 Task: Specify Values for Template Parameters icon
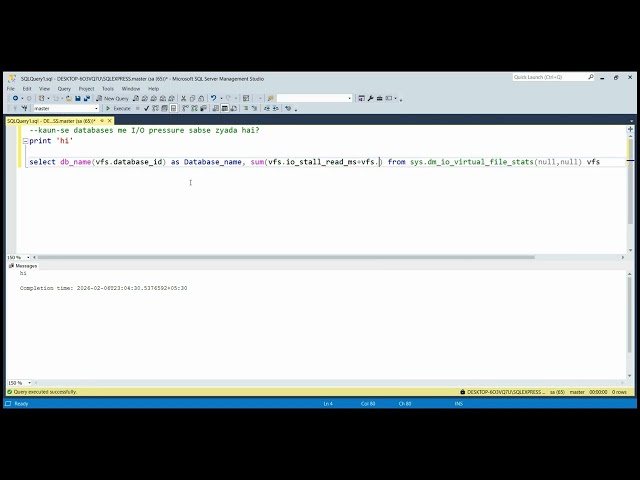point(288,109)
